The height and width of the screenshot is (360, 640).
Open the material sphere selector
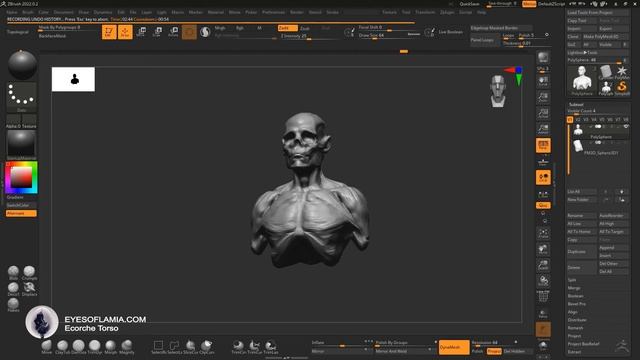pos(21,144)
